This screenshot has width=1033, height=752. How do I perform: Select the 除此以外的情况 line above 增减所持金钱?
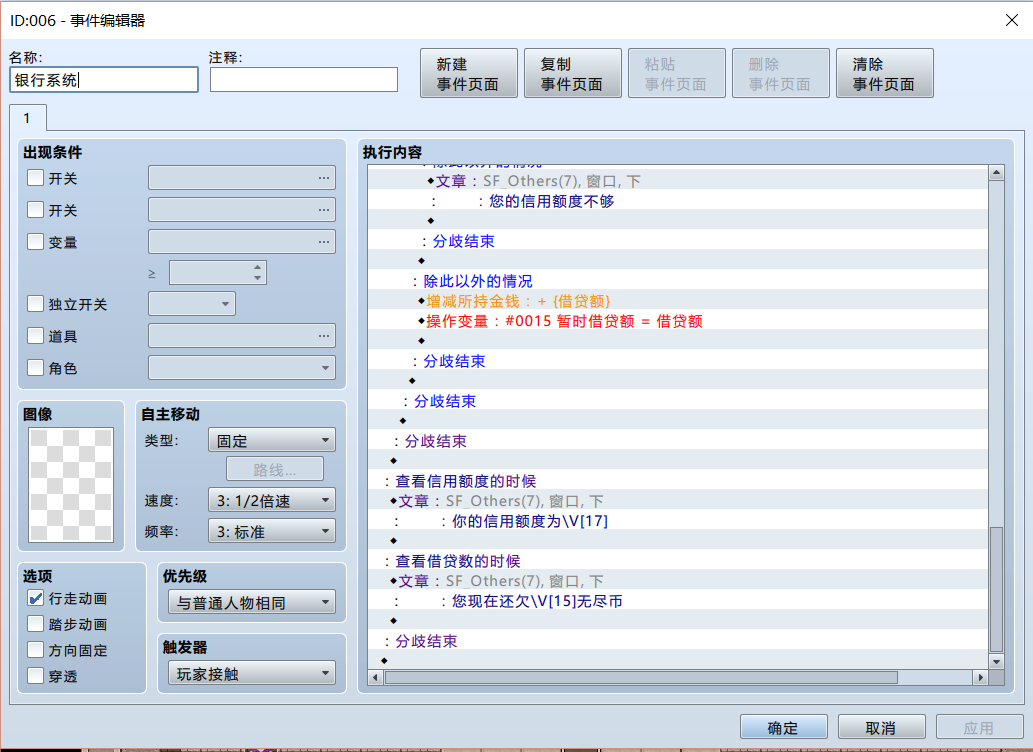click(678, 281)
